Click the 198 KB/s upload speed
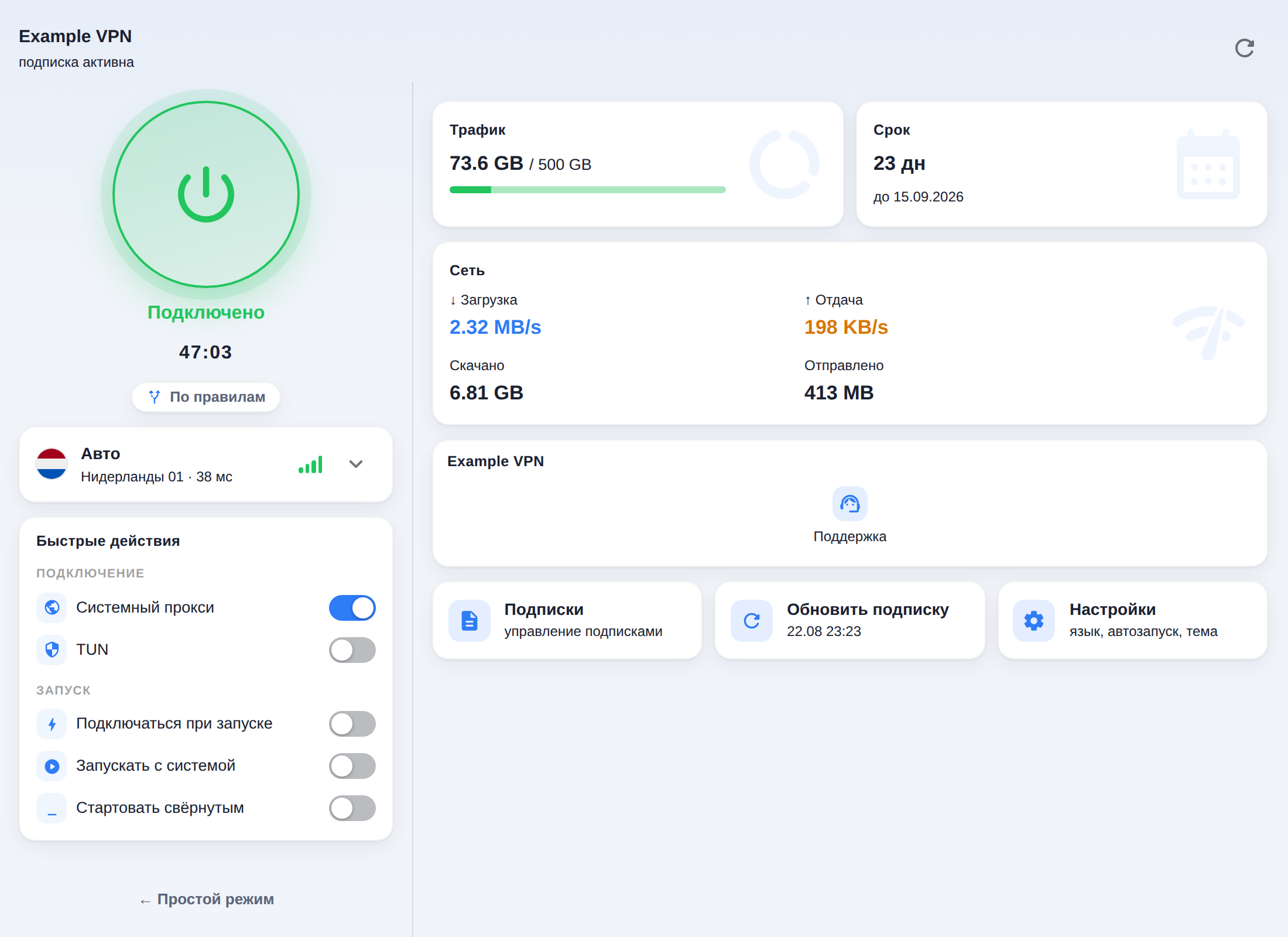The width and height of the screenshot is (1288, 937). [x=846, y=327]
